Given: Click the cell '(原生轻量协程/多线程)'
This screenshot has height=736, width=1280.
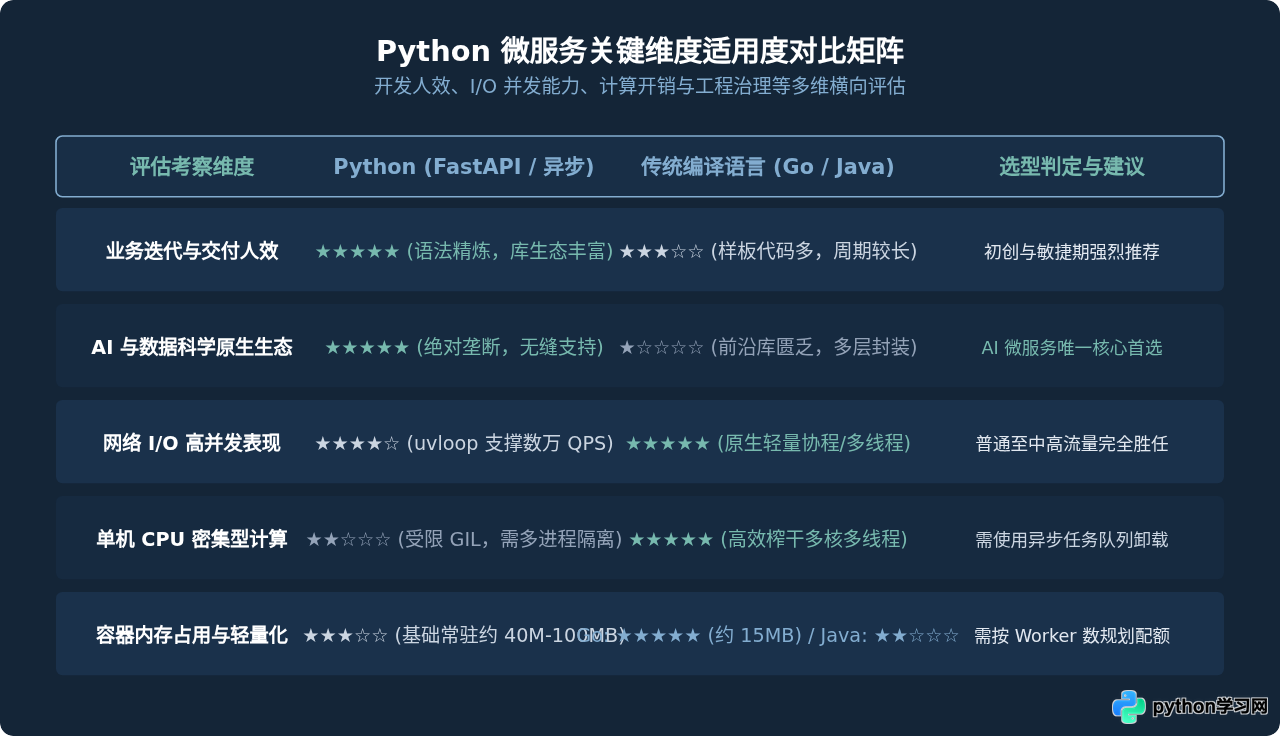Looking at the screenshot, I should pyautogui.click(x=814, y=443).
